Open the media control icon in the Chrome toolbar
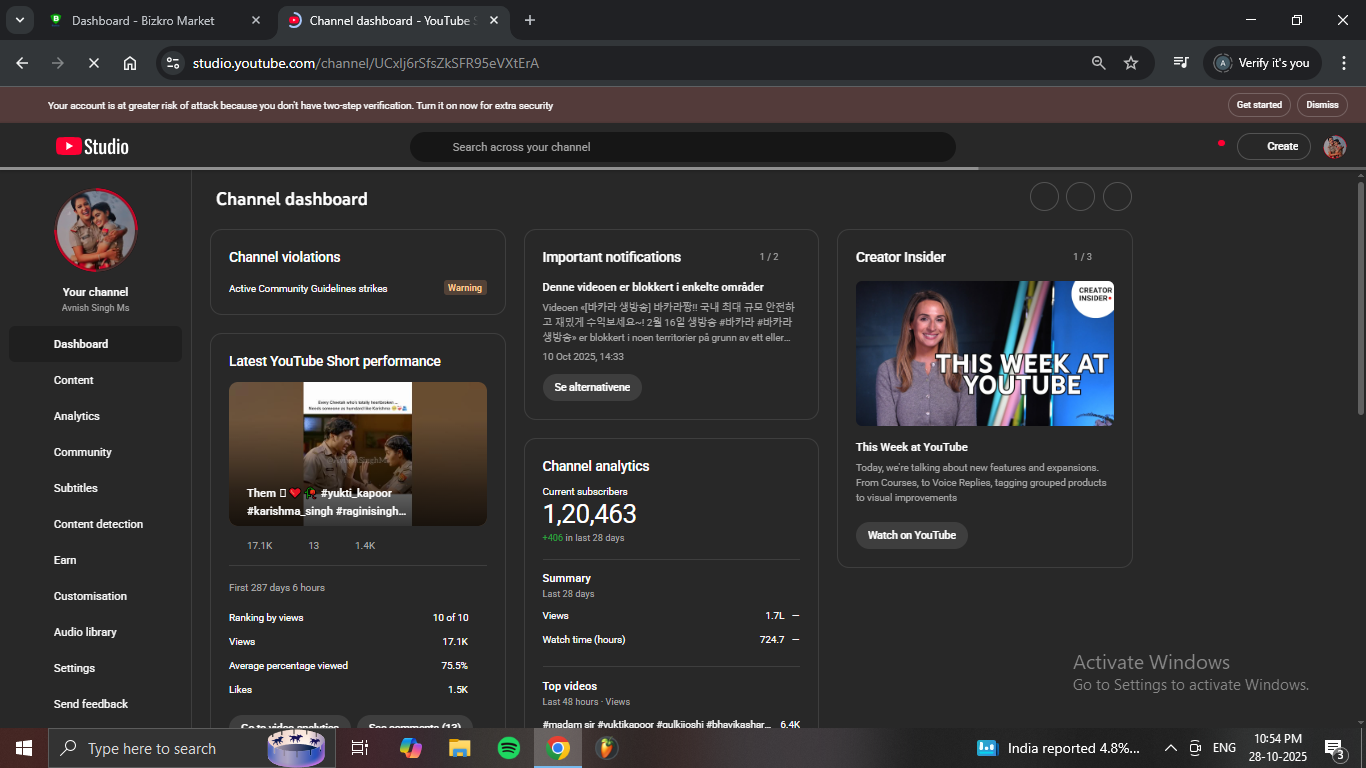This screenshot has width=1366, height=768. tap(1181, 63)
